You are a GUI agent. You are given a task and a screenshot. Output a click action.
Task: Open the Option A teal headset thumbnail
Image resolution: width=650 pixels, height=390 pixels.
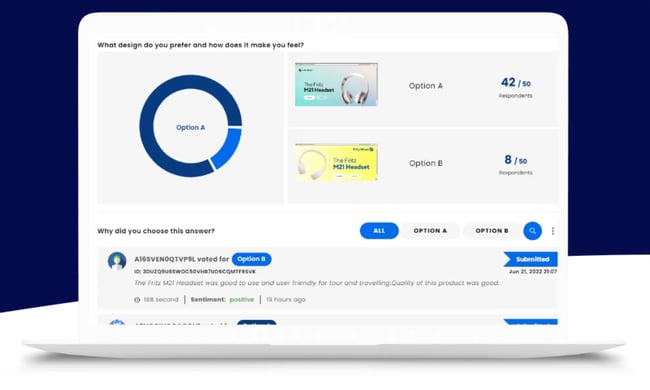[336, 85]
